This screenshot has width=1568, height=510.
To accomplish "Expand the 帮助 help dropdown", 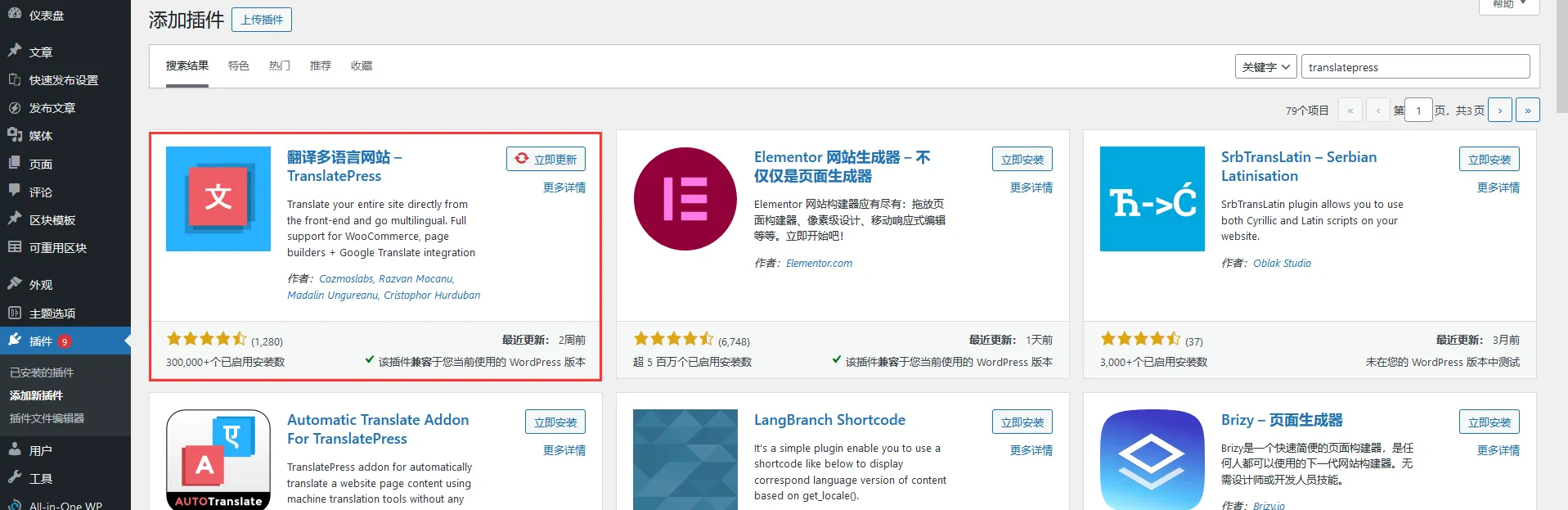I will [1508, 4].
